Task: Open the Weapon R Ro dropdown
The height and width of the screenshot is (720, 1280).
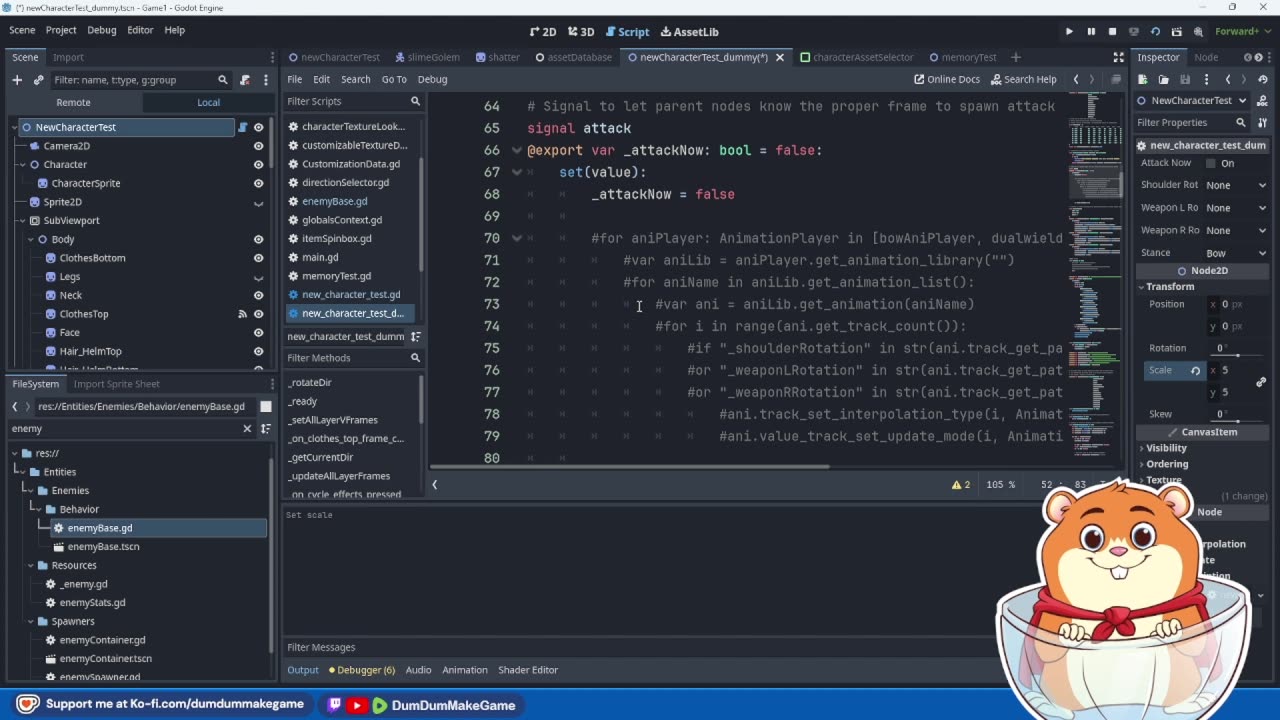Action: click(1236, 230)
